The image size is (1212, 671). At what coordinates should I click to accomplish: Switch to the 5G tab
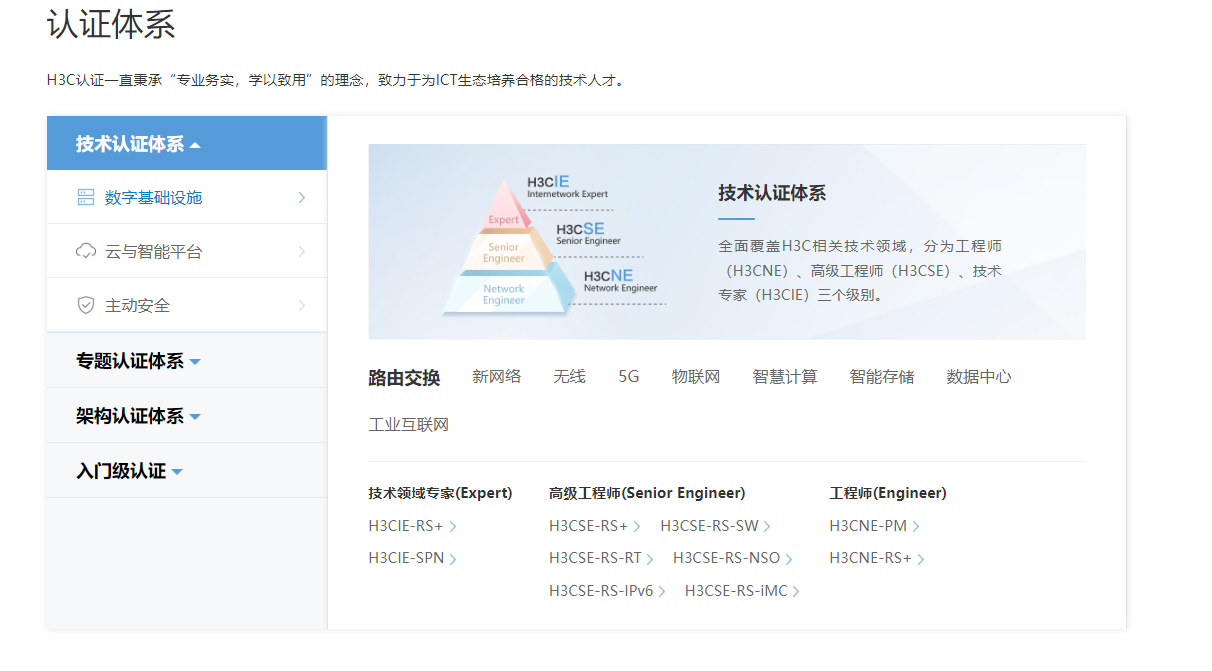[629, 376]
